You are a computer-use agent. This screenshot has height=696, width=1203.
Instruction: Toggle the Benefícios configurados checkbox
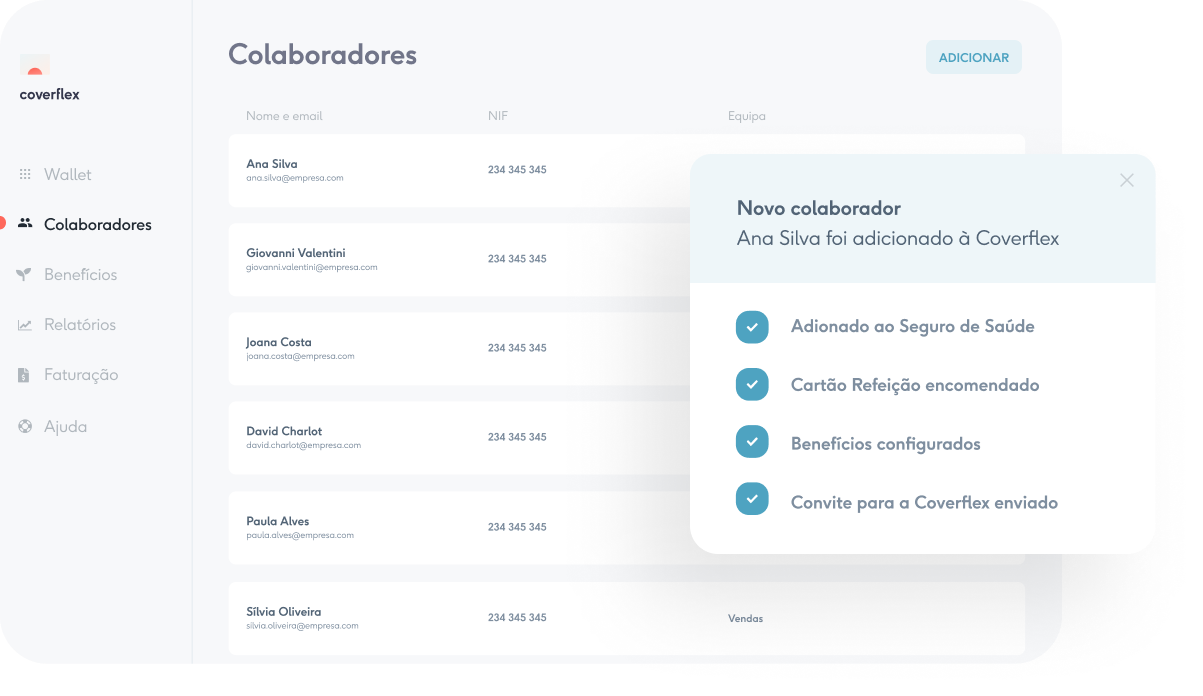(752, 443)
